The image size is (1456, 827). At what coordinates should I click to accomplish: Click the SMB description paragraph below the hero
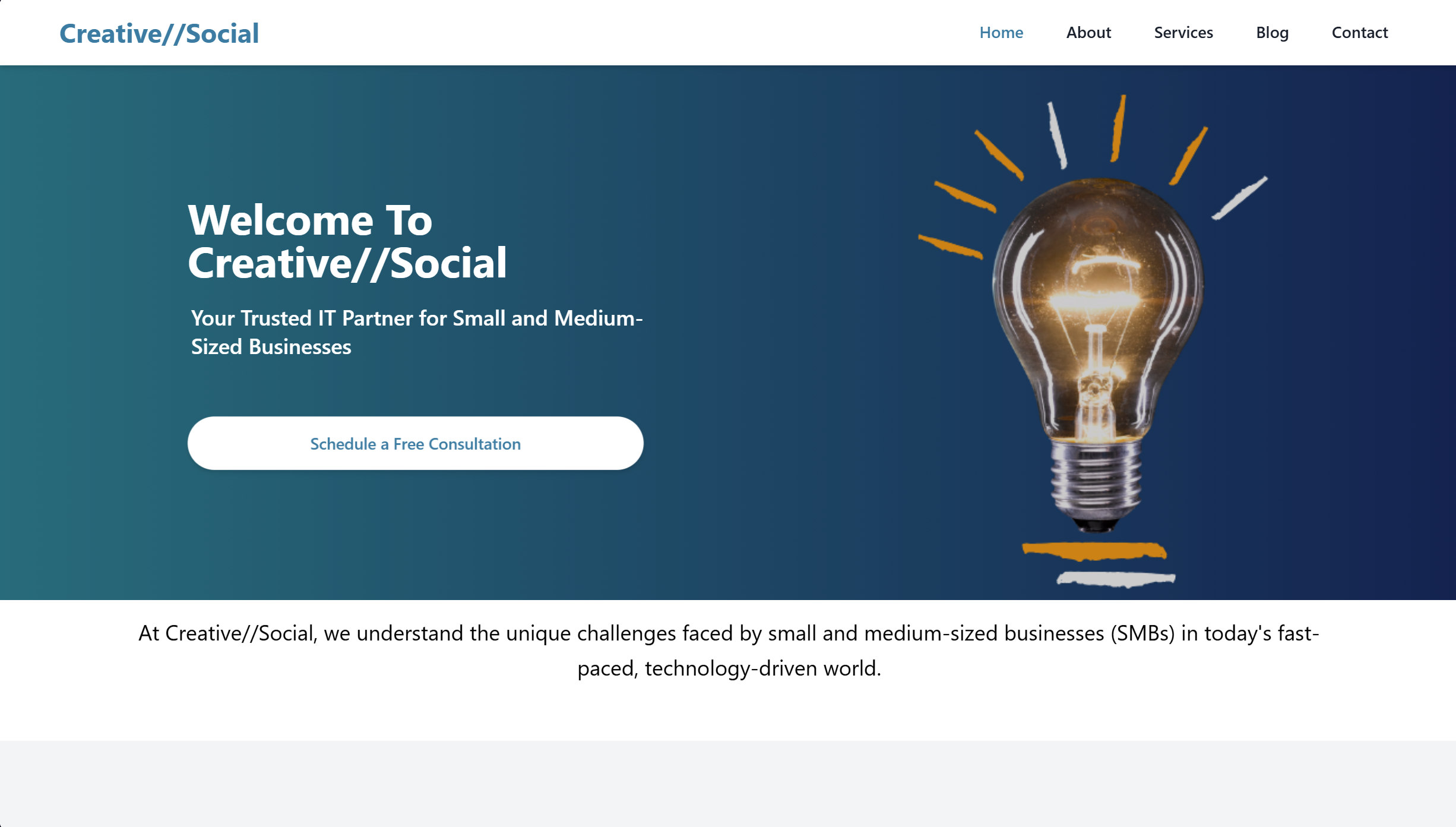point(728,651)
